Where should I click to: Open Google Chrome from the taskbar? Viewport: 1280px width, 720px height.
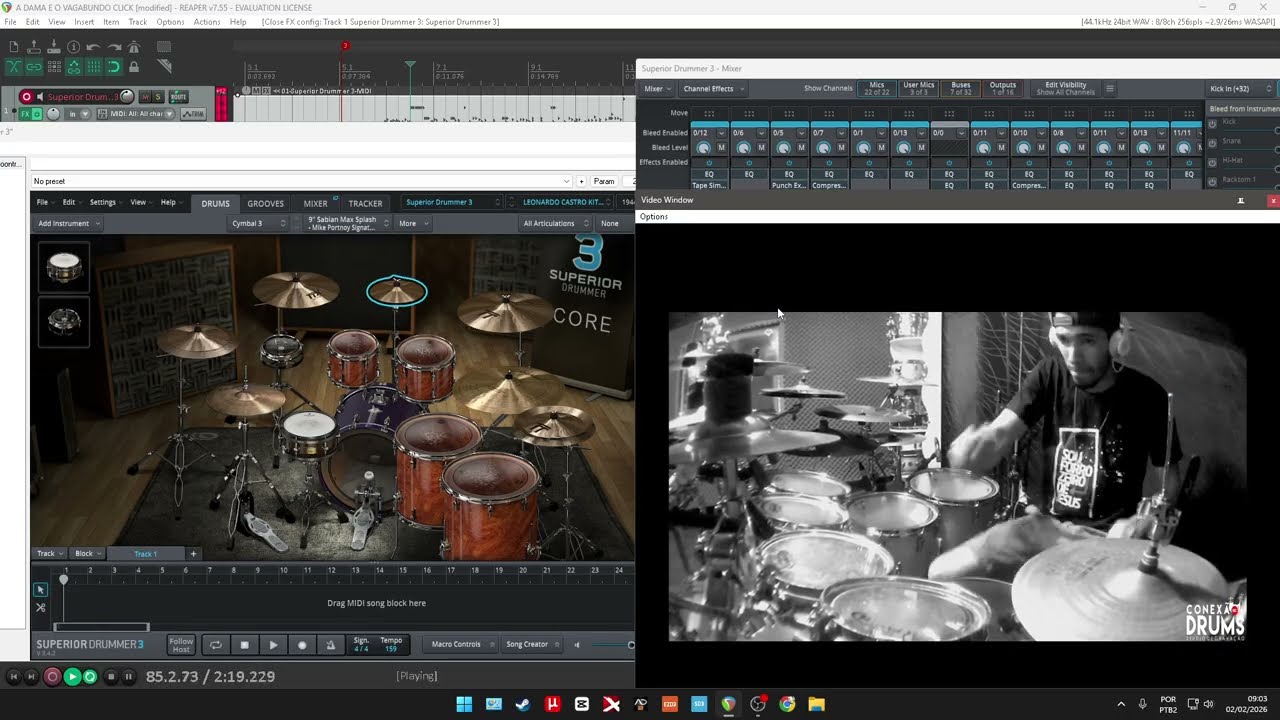point(787,704)
